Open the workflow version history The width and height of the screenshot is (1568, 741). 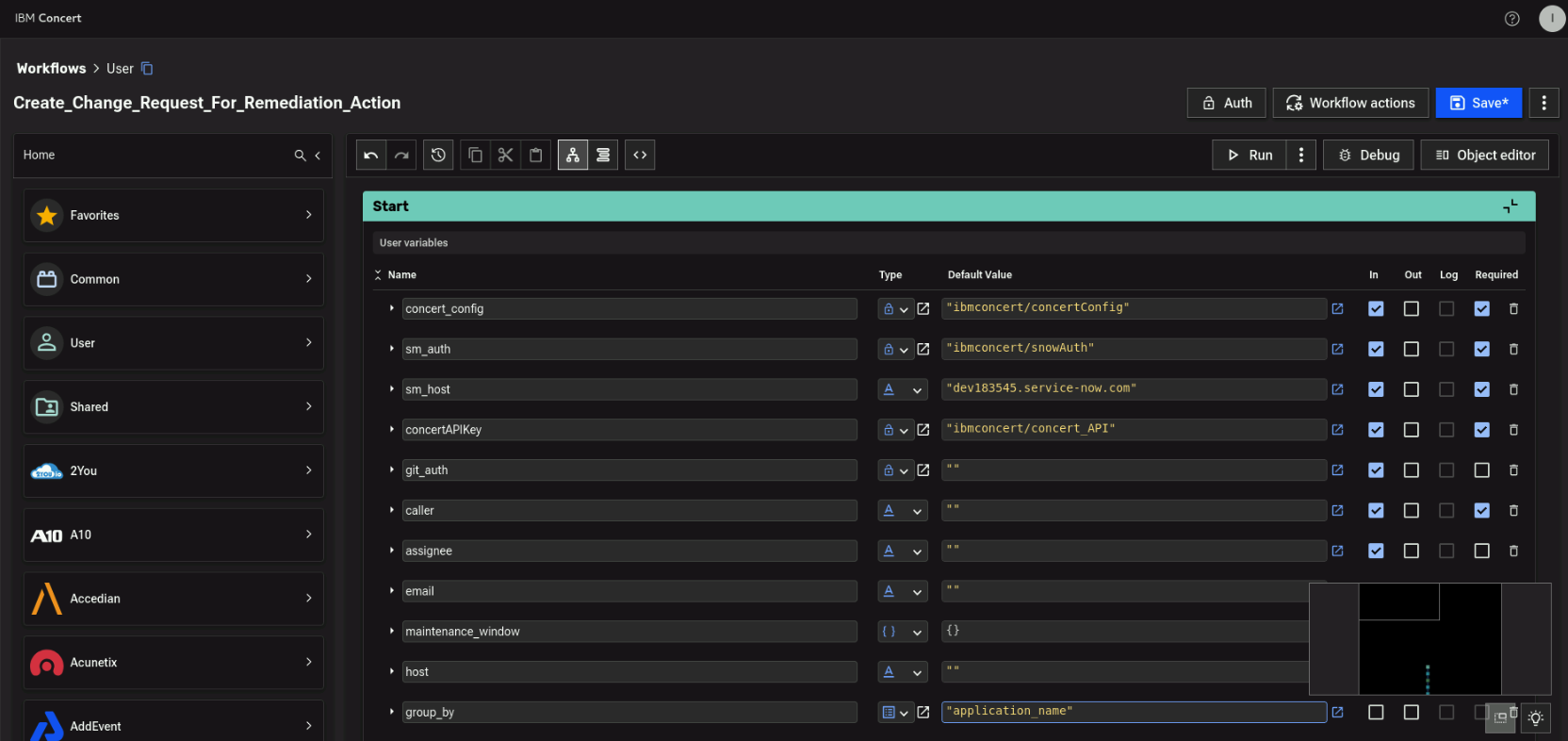pos(438,155)
